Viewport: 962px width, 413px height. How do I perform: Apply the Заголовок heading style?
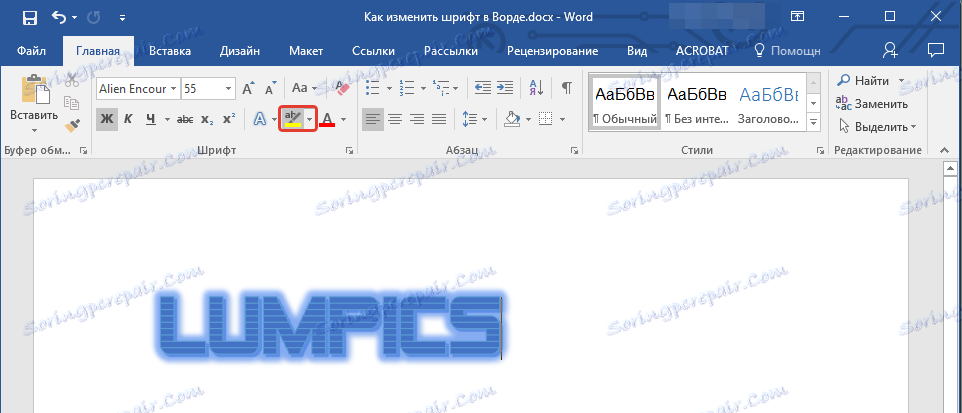click(x=769, y=102)
